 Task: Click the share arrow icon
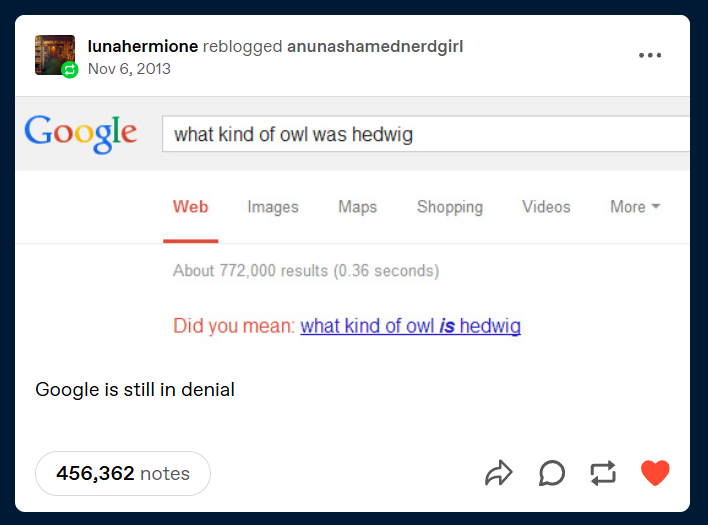(x=498, y=473)
